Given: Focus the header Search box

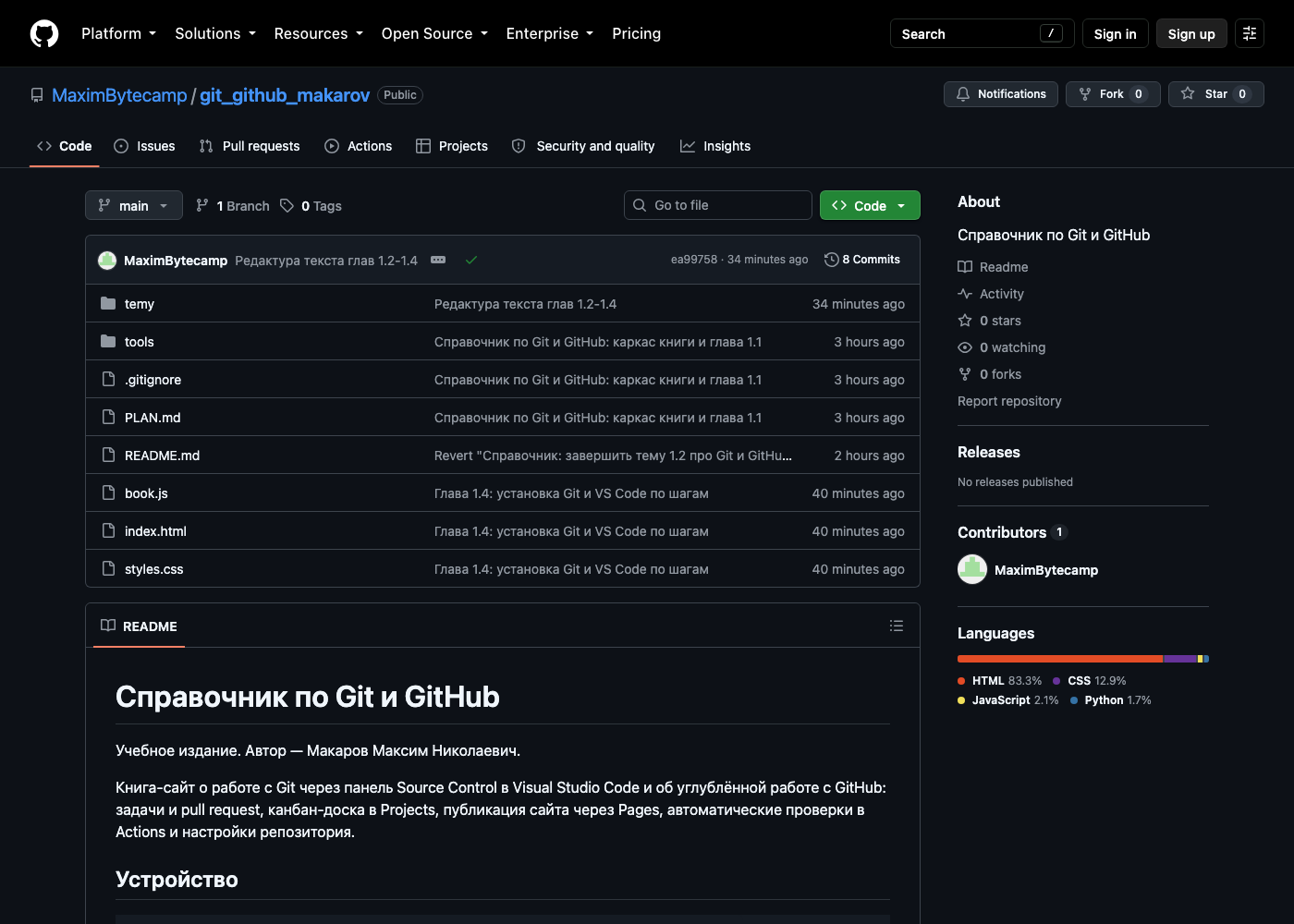Looking at the screenshot, I should 983,33.
